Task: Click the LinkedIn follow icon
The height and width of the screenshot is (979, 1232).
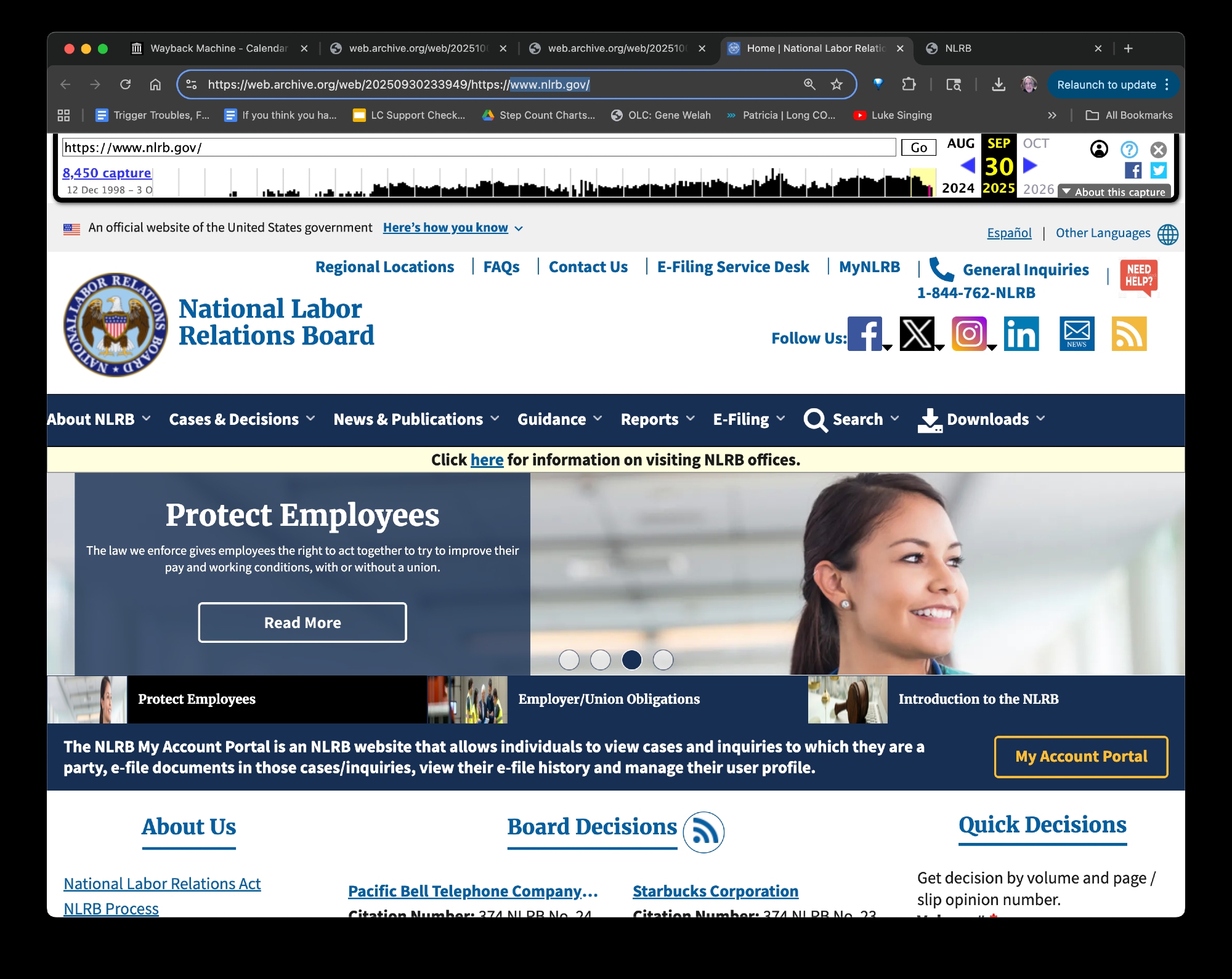Action: click(1021, 334)
